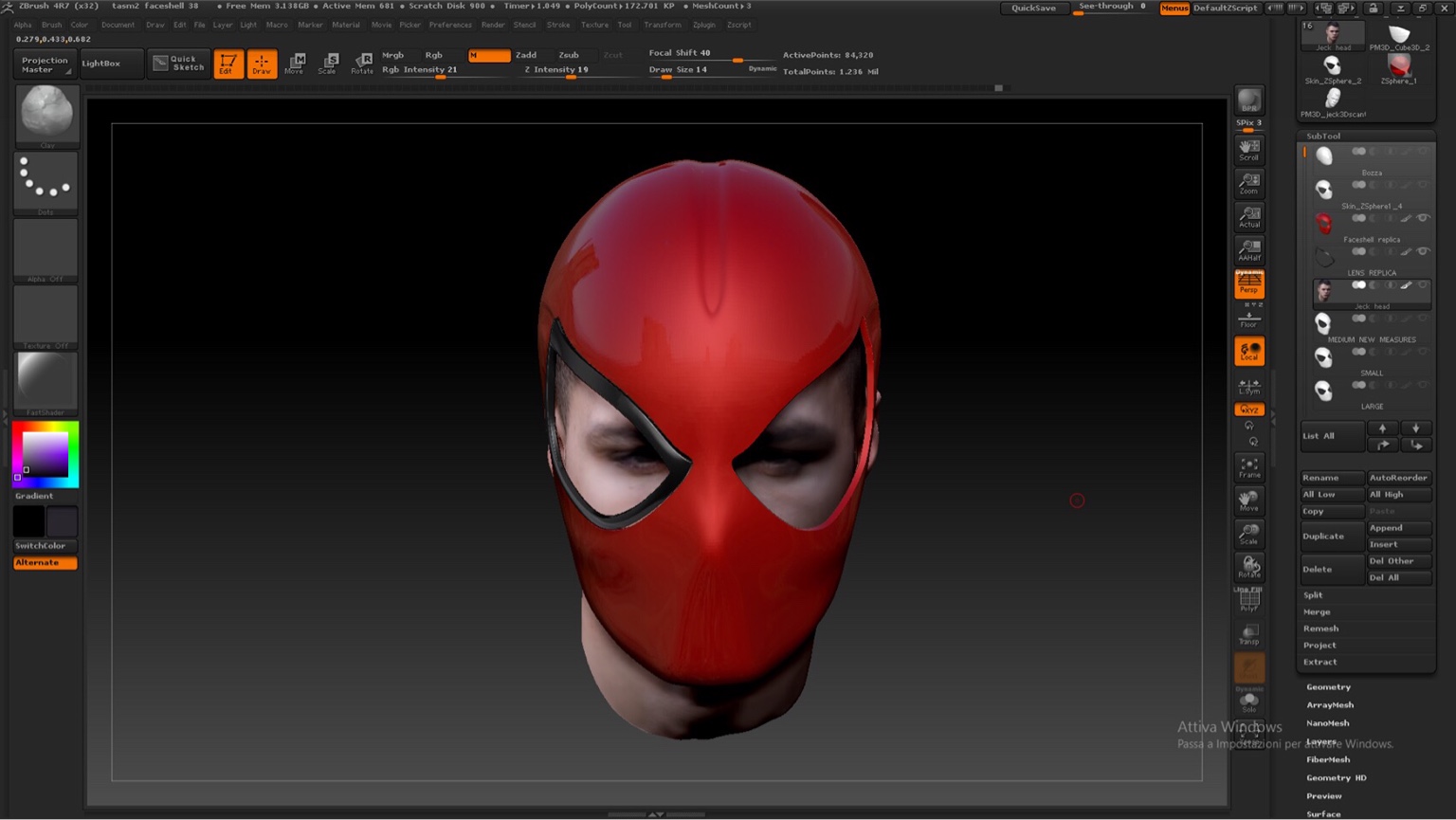Click the Move view icon in right shelf

1249,501
